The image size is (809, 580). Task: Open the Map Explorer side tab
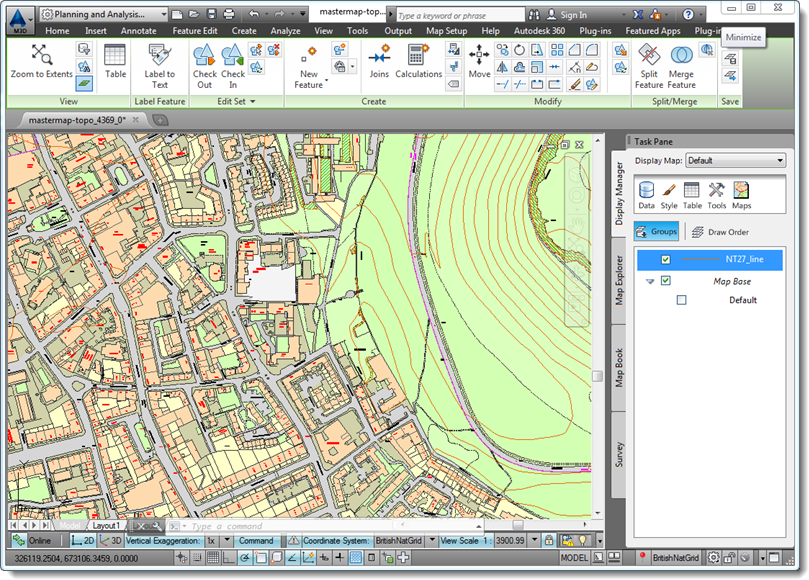(619, 281)
